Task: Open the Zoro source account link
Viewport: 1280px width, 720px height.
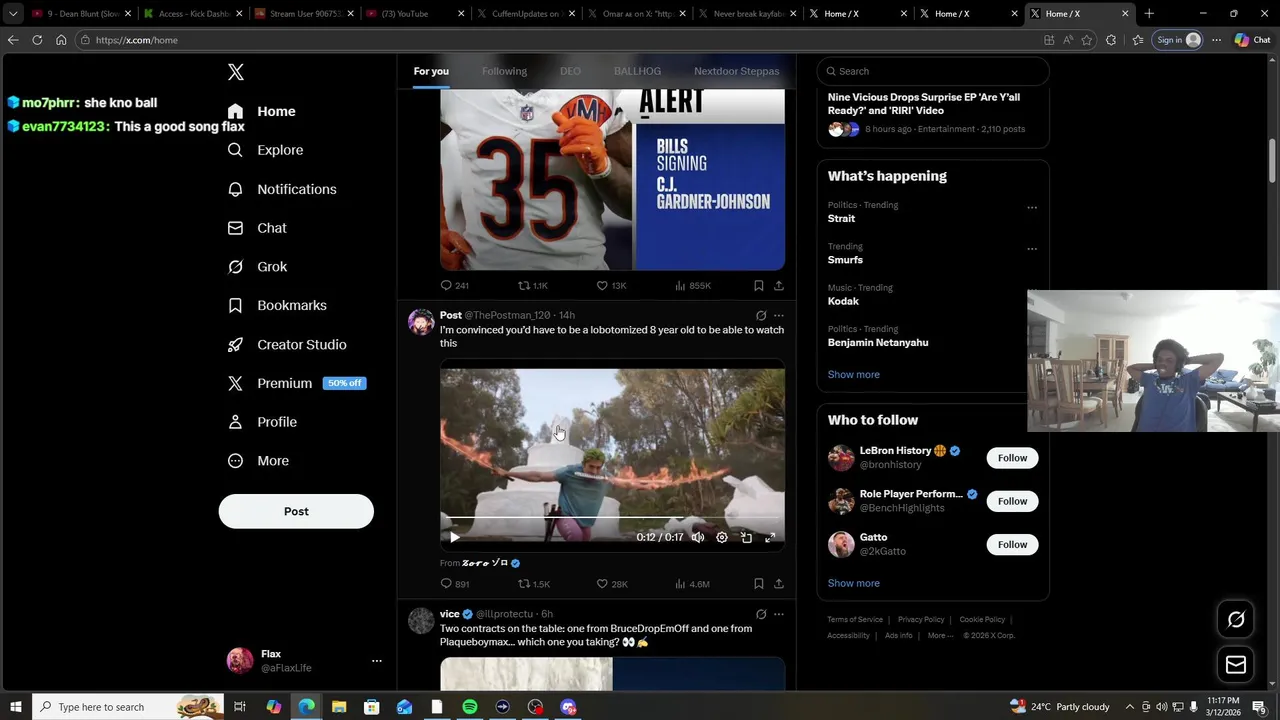Action: coord(490,564)
